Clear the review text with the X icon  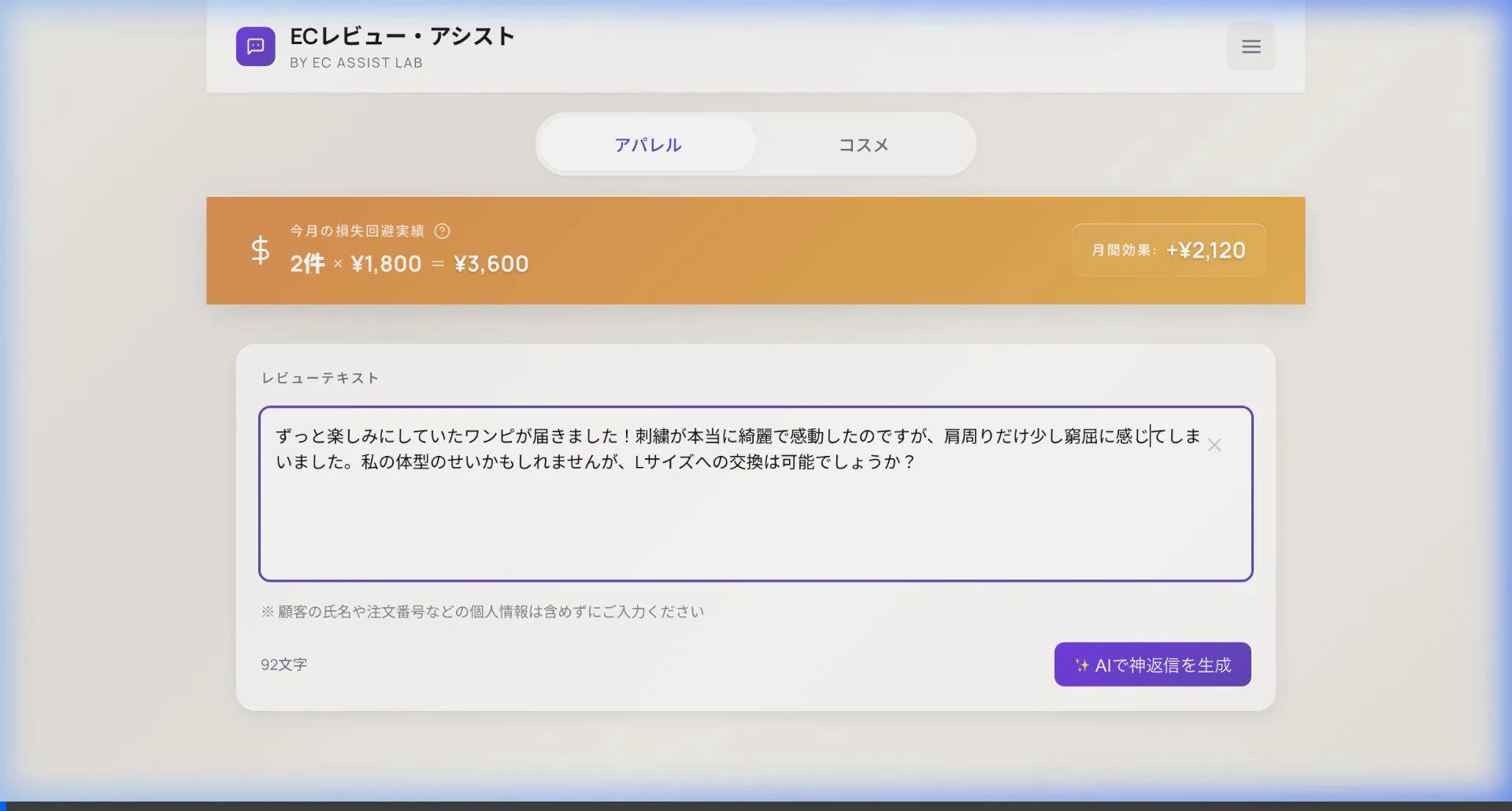click(1215, 445)
